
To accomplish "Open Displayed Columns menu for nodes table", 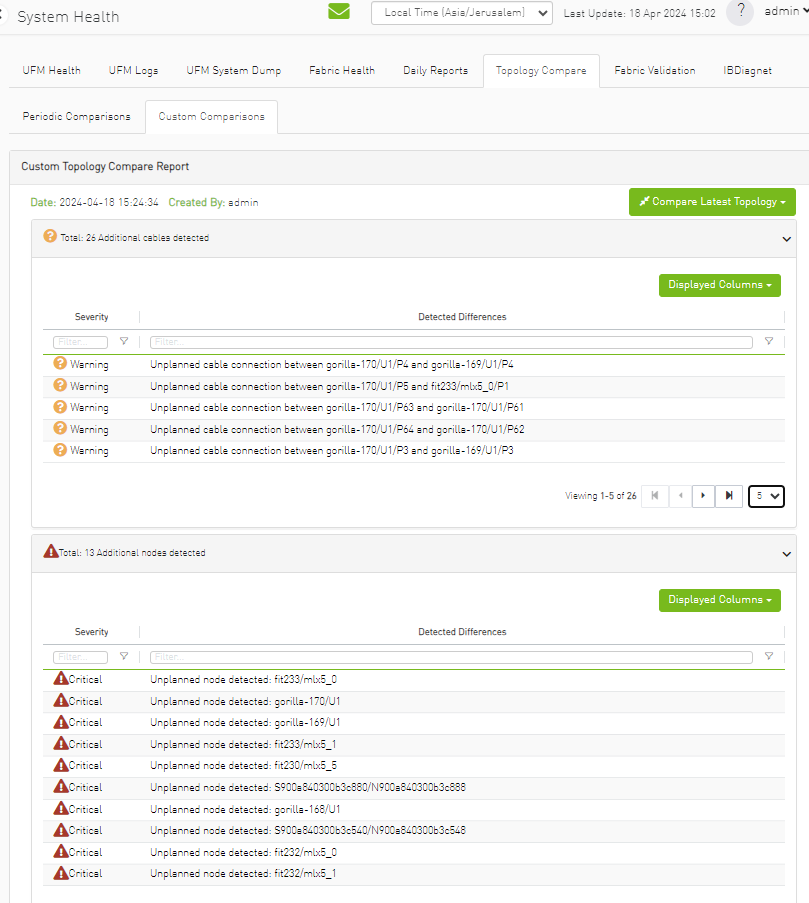I will pyautogui.click(x=719, y=600).
